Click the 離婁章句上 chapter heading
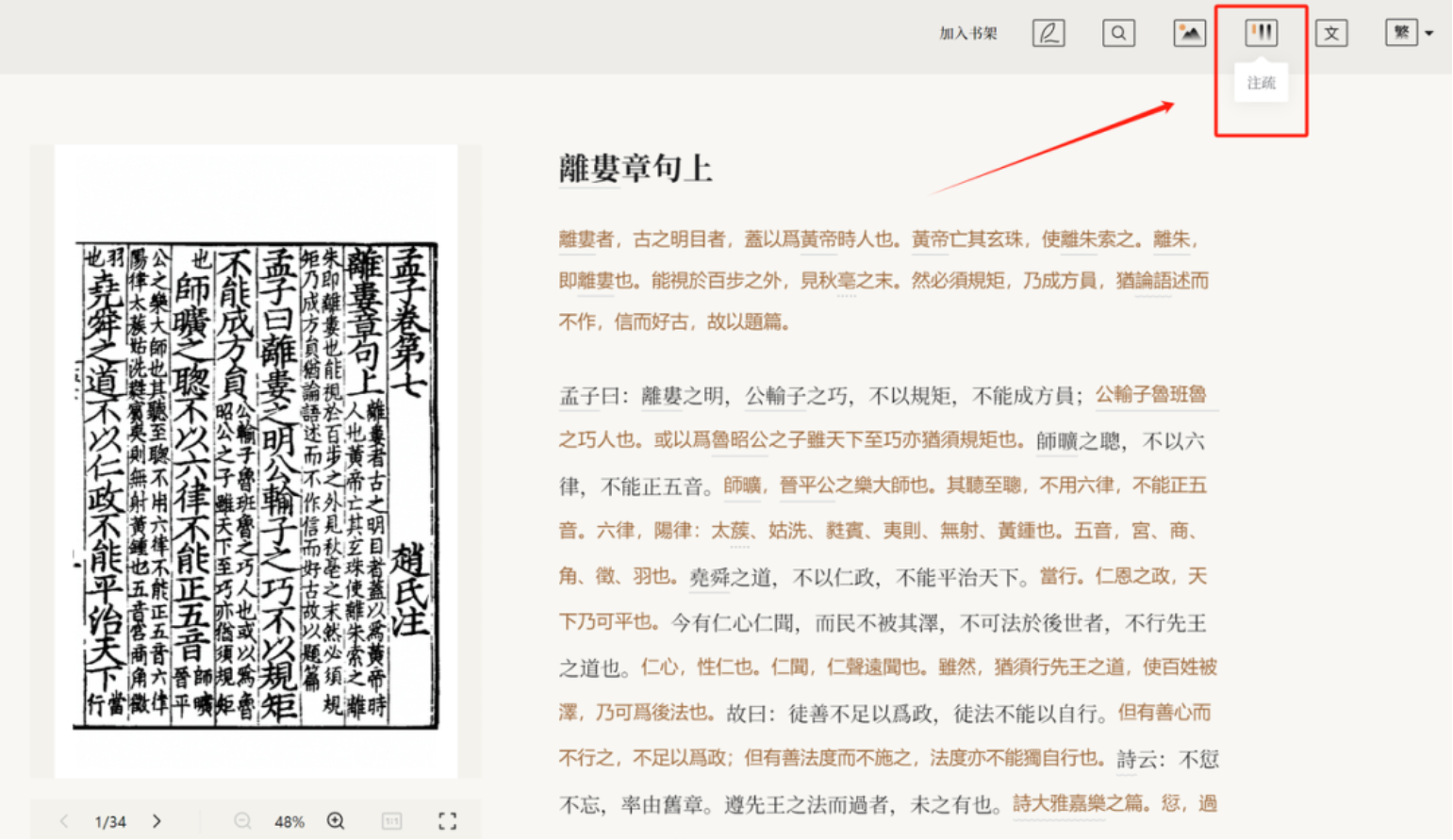Viewport: 1453px width, 840px height. 635,169
